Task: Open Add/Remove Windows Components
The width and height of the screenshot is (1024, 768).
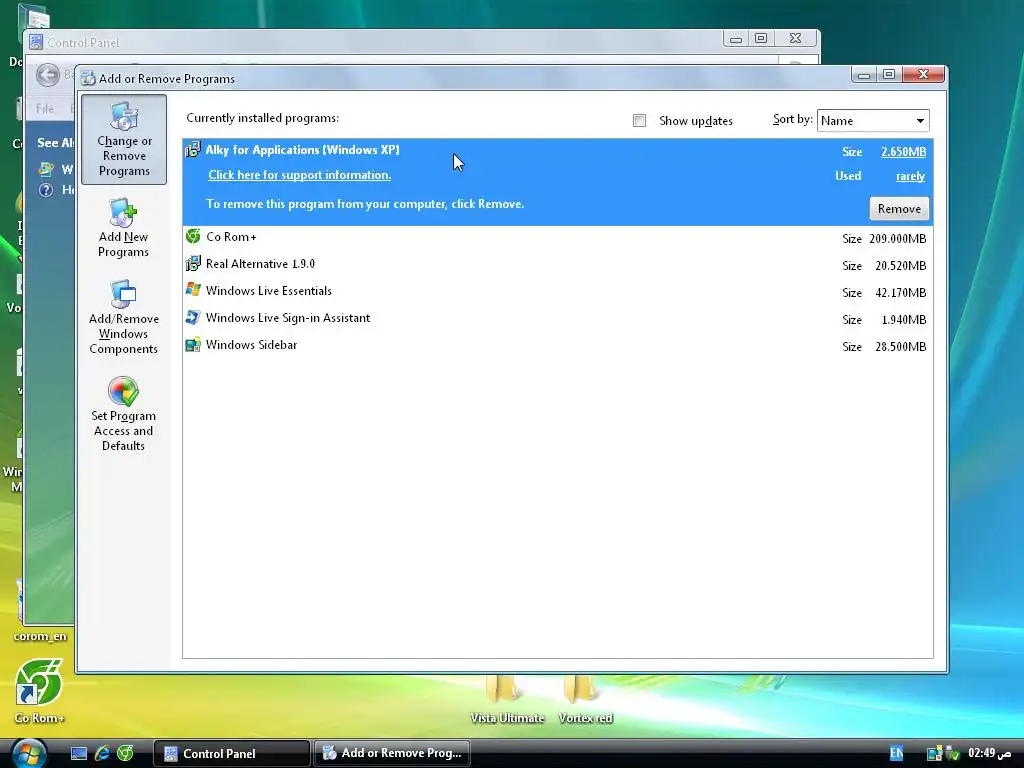Action: tap(123, 318)
